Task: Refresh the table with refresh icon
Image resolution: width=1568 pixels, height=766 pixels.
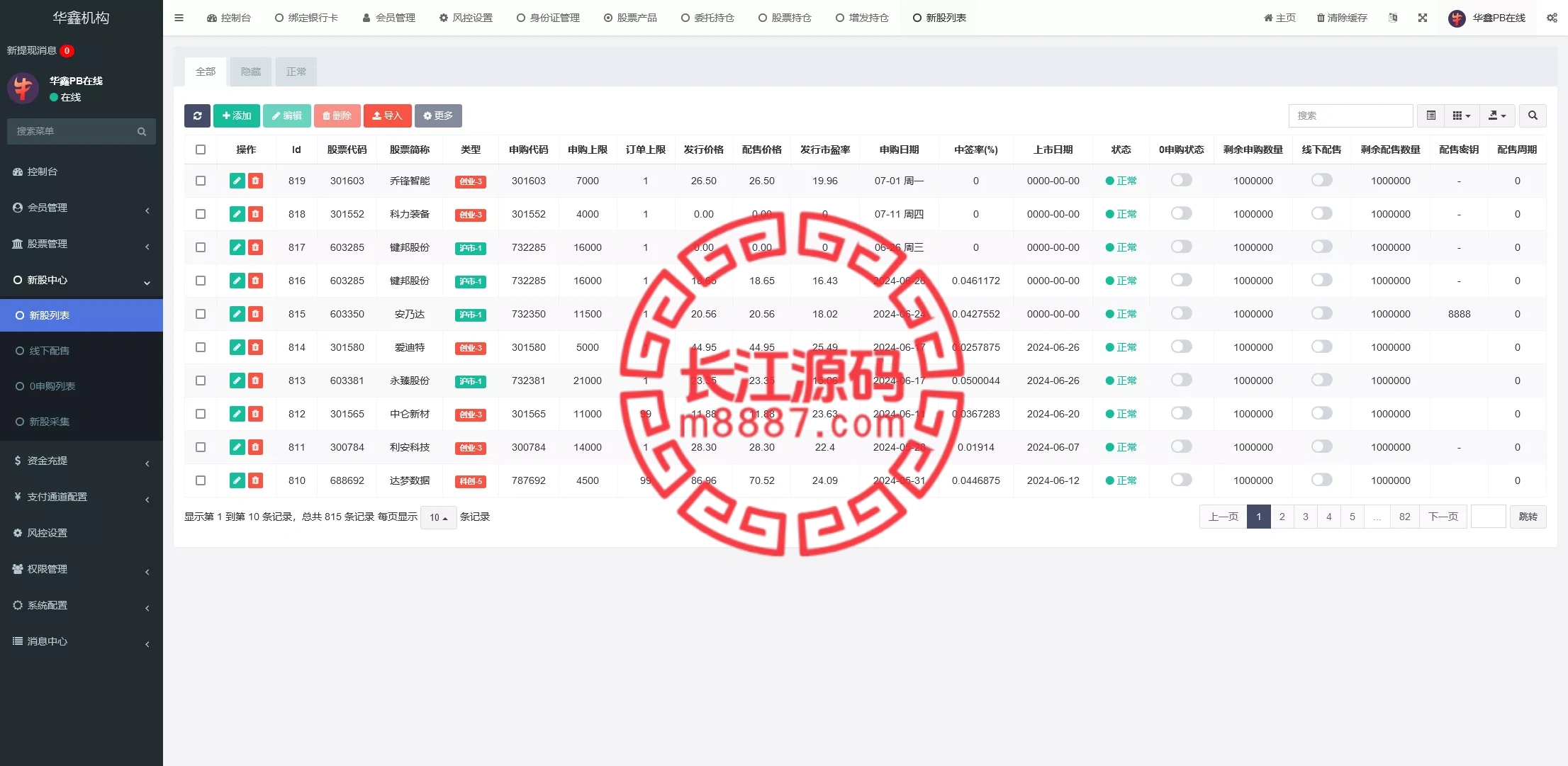Action: pos(197,116)
